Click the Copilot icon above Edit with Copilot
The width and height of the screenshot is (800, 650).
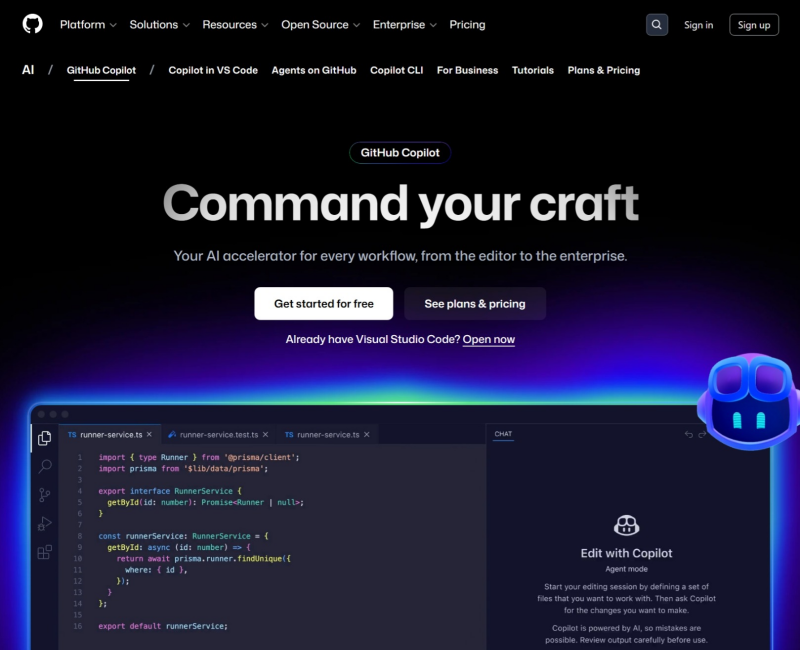tap(627, 524)
